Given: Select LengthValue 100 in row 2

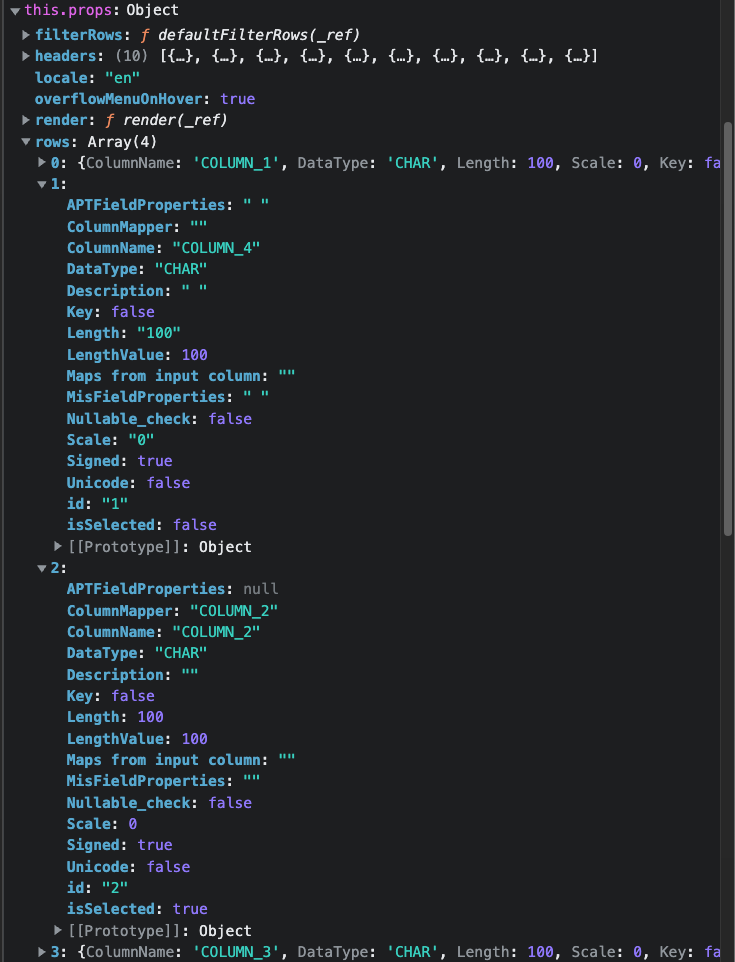Looking at the screenshot, I should pos(194,739).
